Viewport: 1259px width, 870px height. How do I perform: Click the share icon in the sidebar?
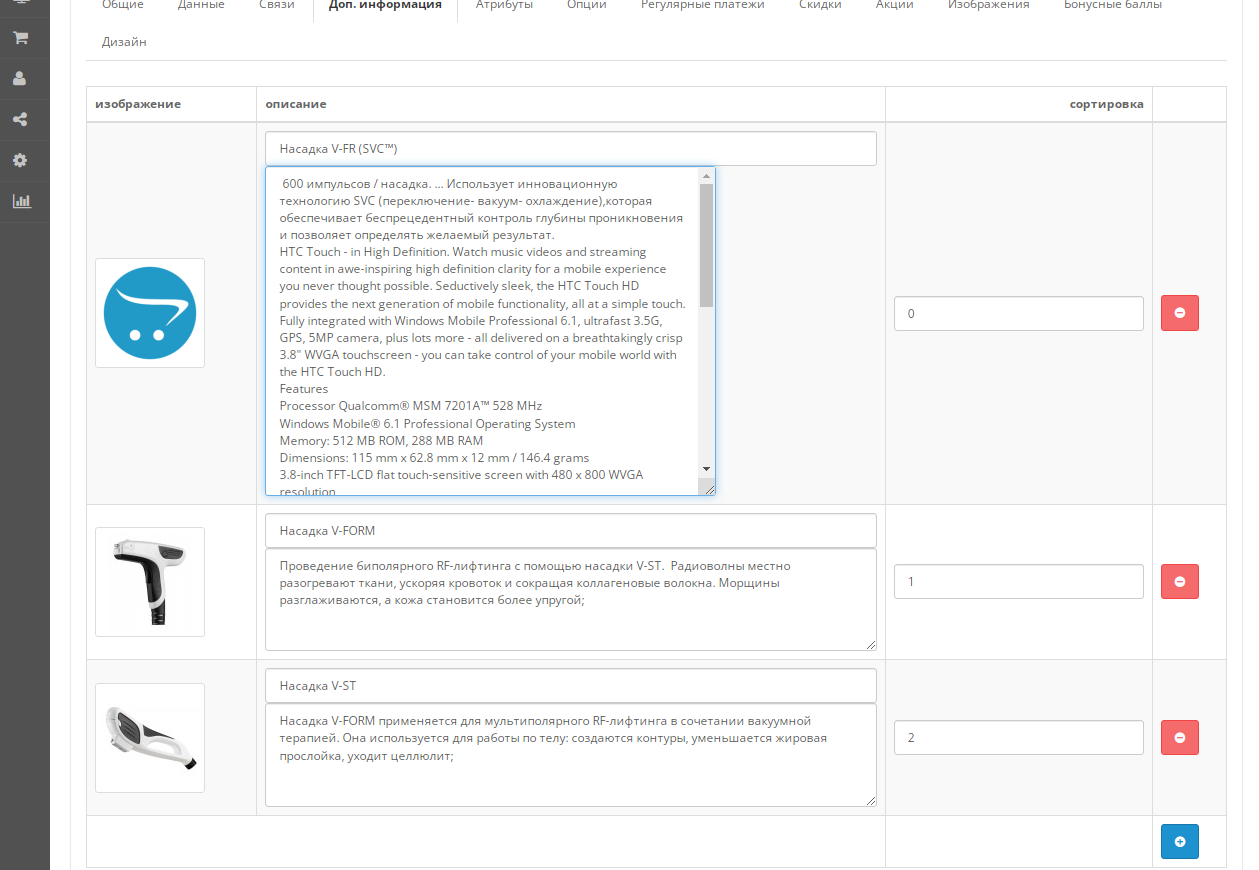pos(19,119)
